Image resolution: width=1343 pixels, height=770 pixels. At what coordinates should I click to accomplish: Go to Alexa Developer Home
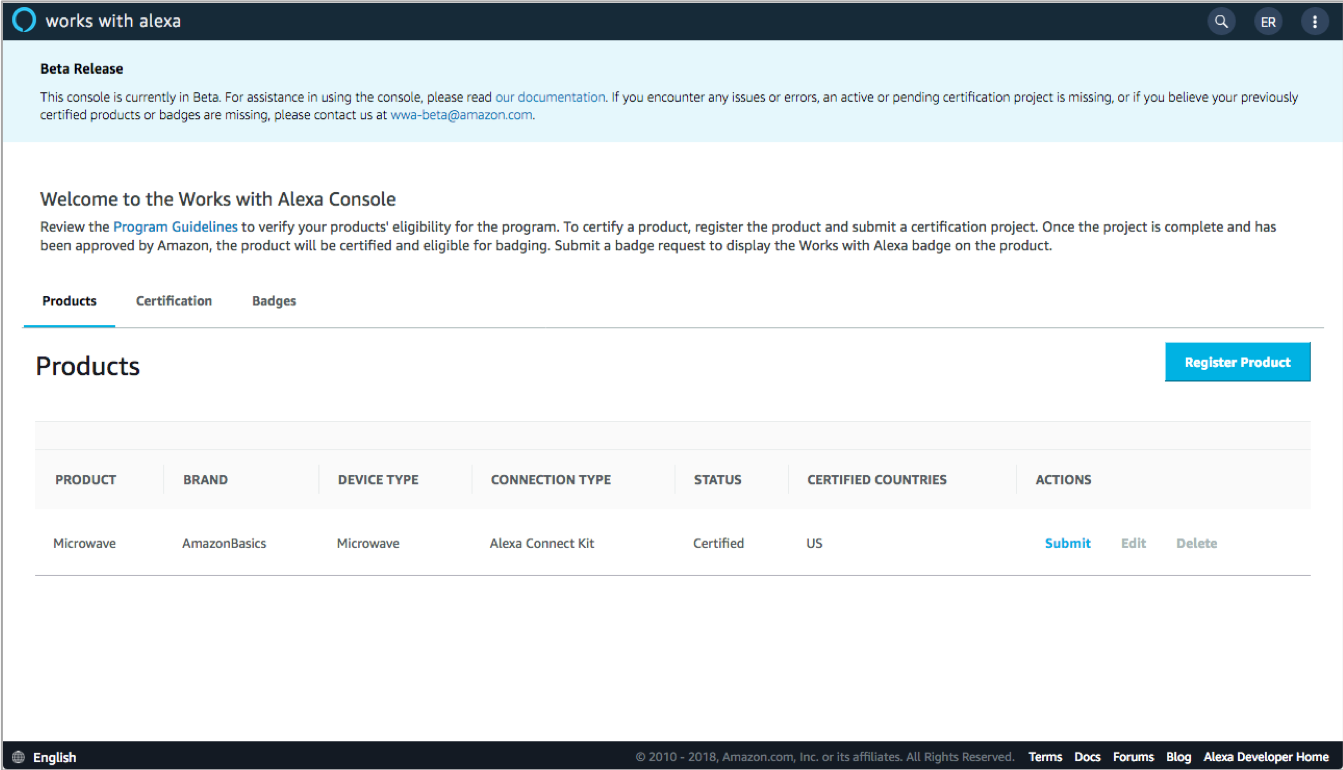point(1266,757)
